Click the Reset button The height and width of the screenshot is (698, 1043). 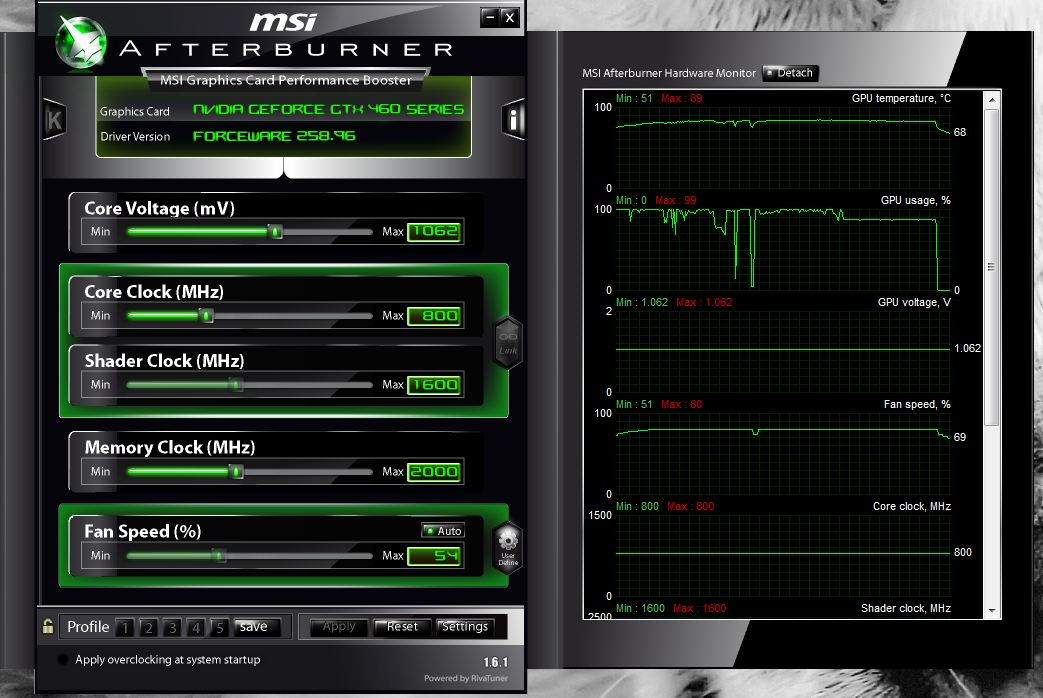click(402, 627)
